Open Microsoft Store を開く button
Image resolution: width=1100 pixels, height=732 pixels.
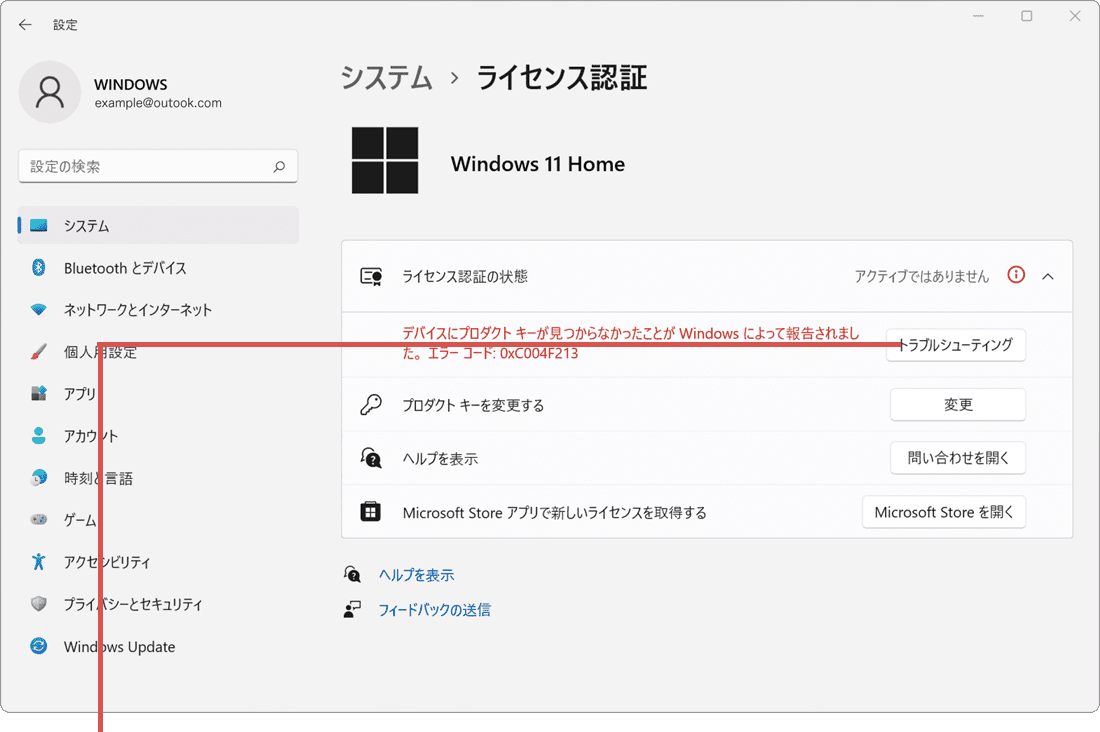tap(944, 512)
